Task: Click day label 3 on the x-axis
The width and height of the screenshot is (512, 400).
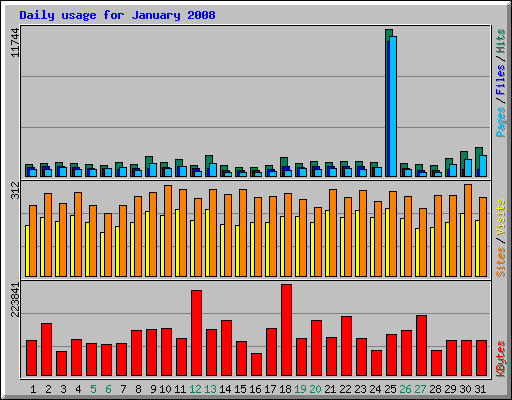Action: coord(63,389)
